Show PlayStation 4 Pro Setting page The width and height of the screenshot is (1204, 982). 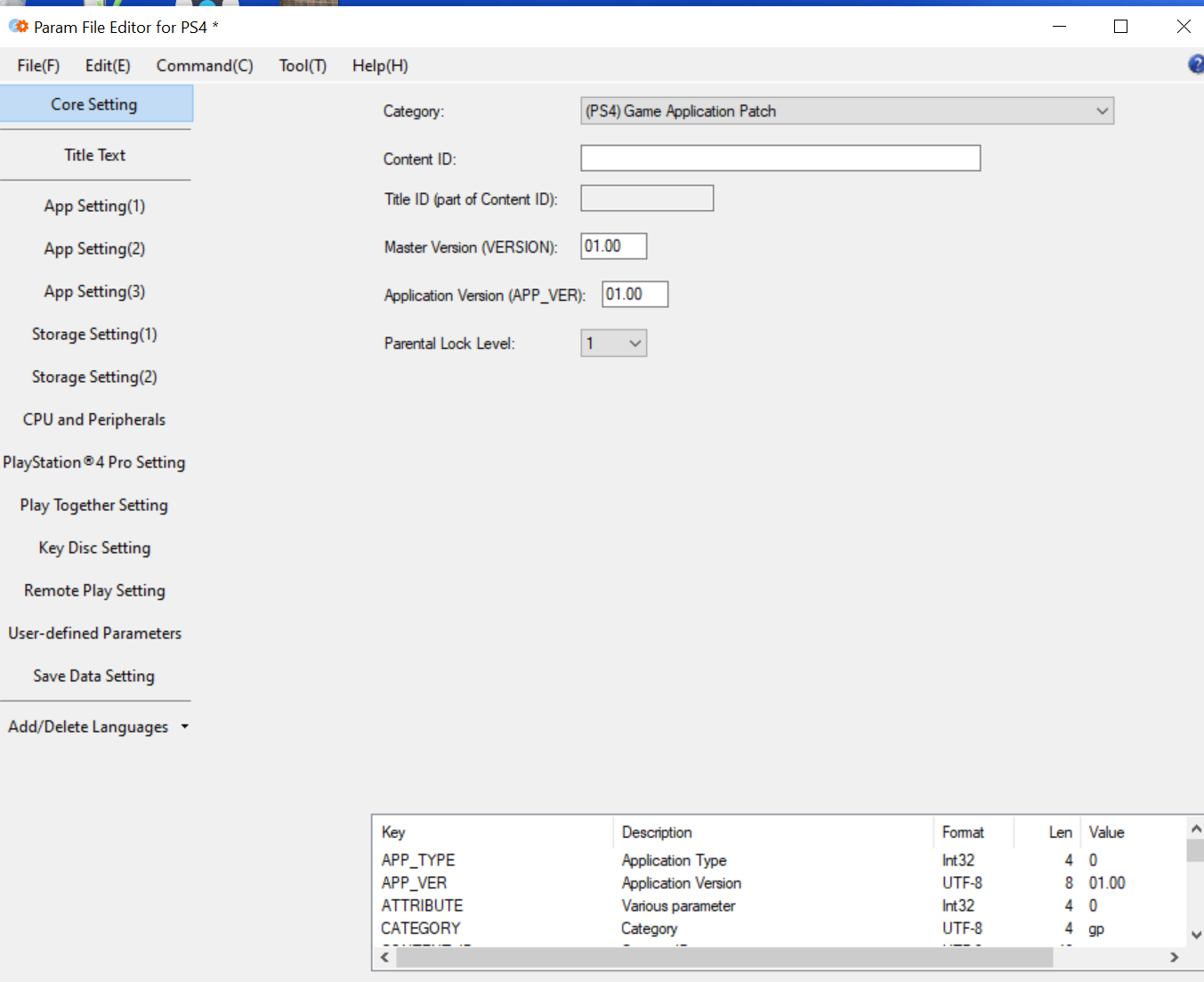(95, 462)
